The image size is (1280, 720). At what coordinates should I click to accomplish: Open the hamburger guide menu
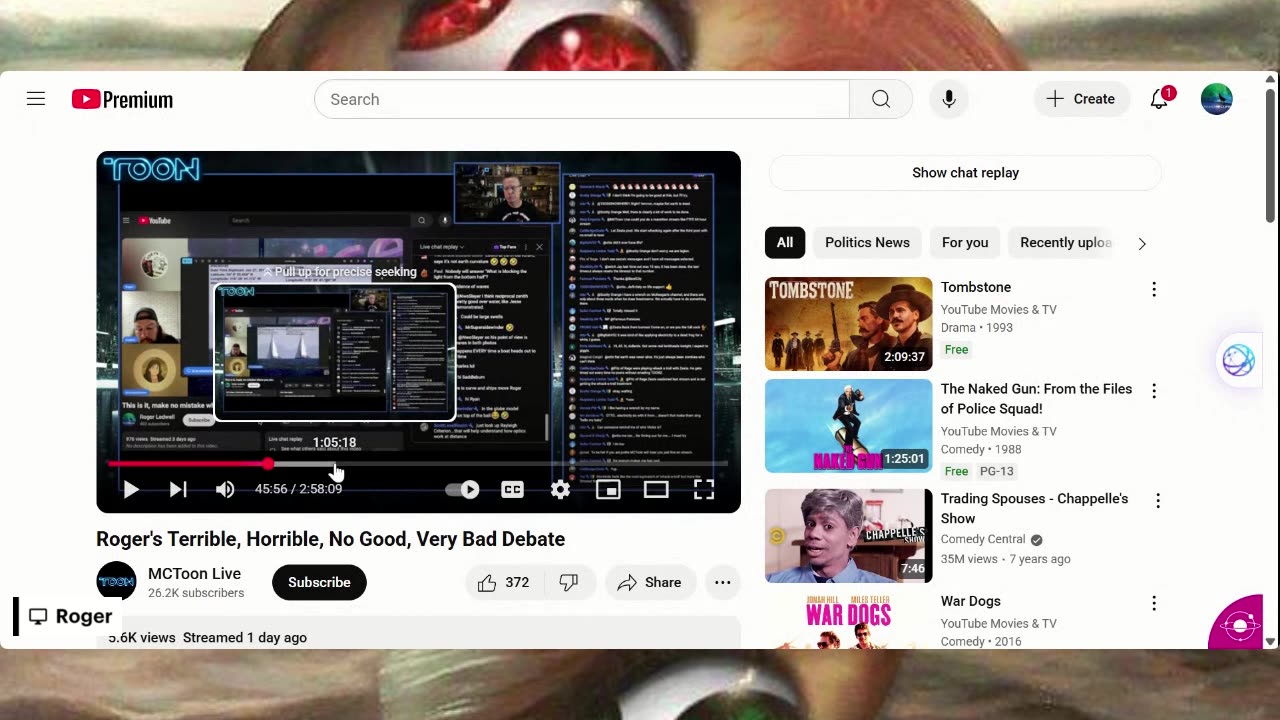point(36,99)
